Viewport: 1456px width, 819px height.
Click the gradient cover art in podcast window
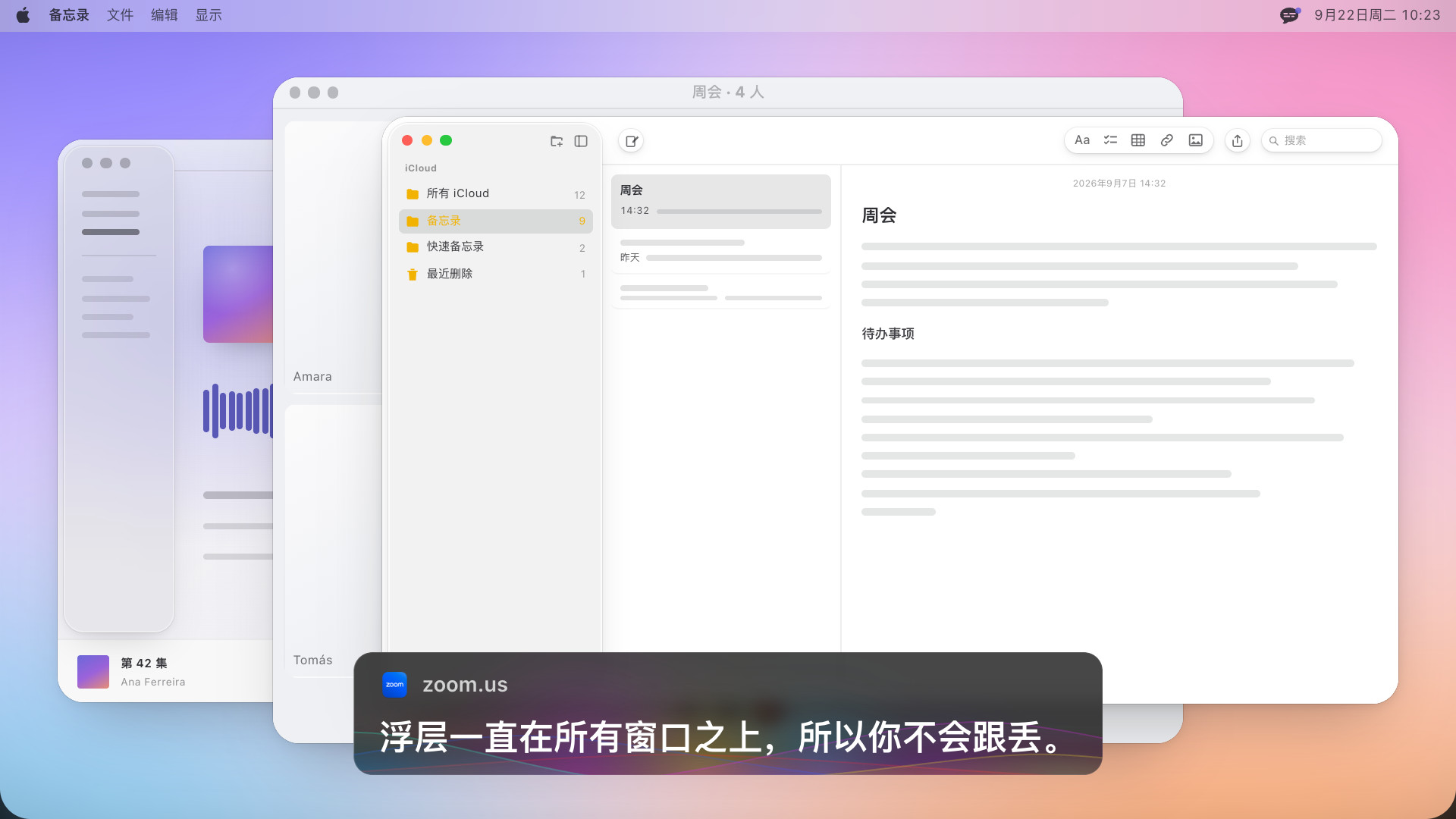point(238,294)
